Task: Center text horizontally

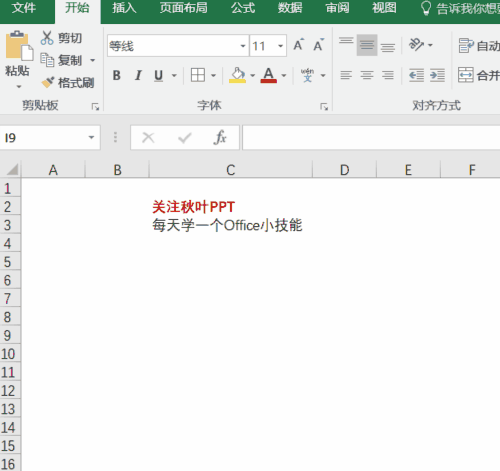Action: (367, 75)
